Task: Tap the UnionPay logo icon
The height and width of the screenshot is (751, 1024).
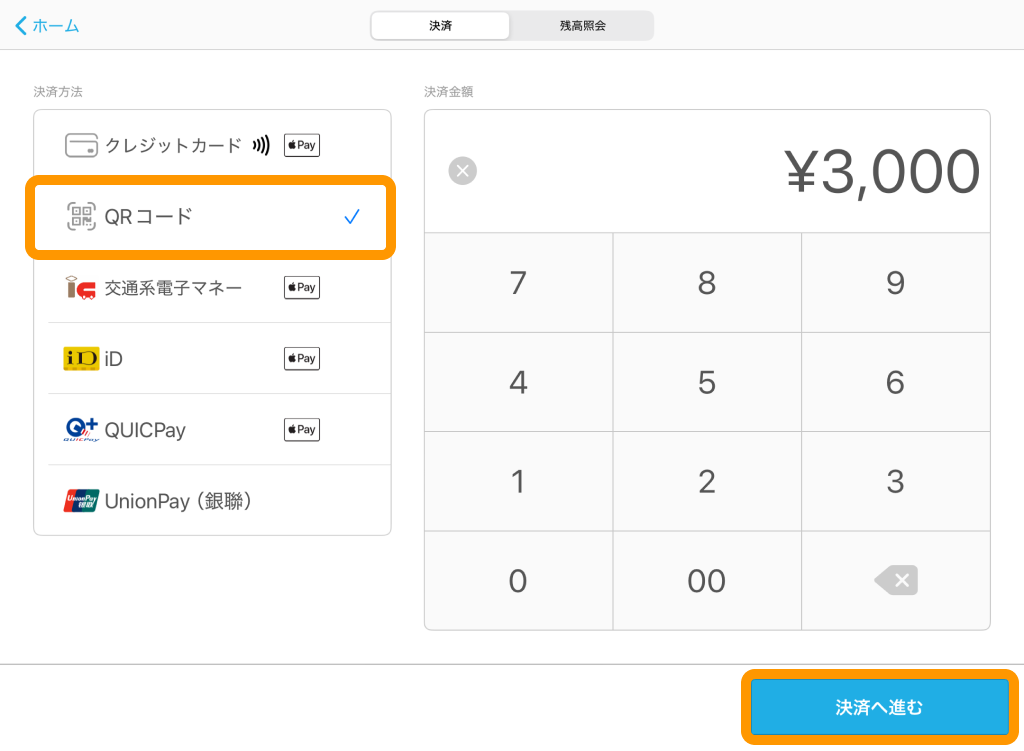Action: 81,501
